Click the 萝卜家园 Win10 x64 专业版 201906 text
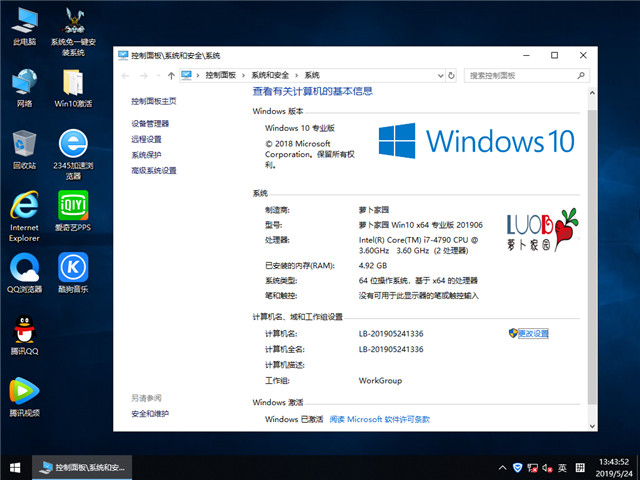Screen dimensions: 640x480 pos(420,225)
